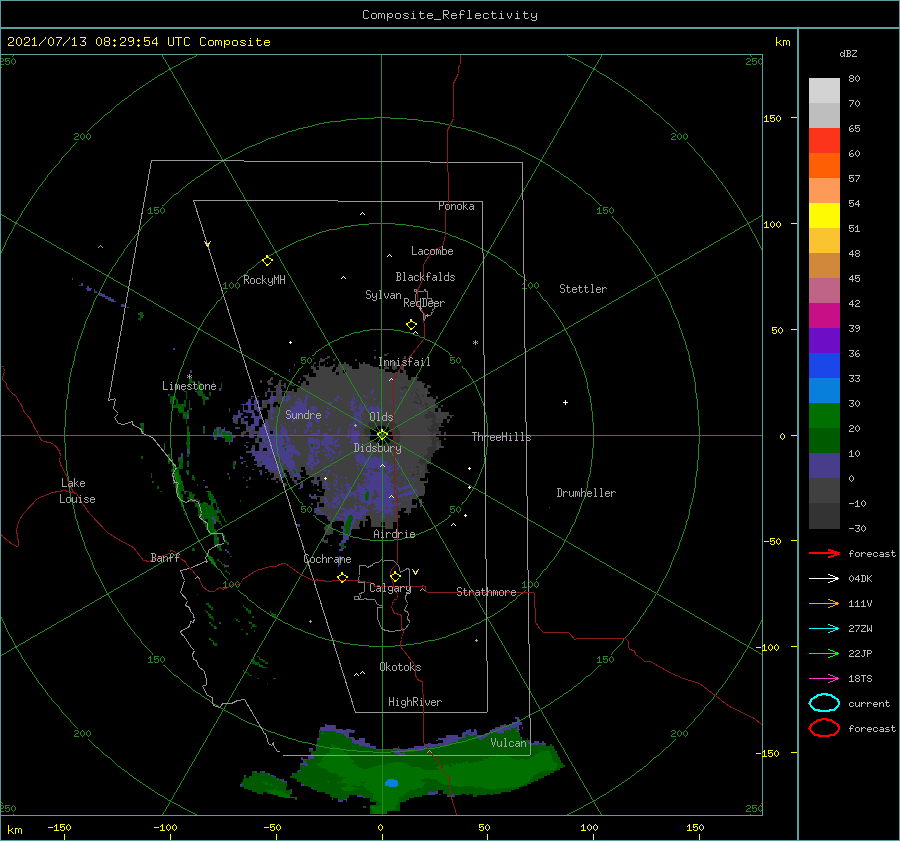Click the orange 111V arrow legend icon
This screenshot has width=900, height=841.
(824, 603)
